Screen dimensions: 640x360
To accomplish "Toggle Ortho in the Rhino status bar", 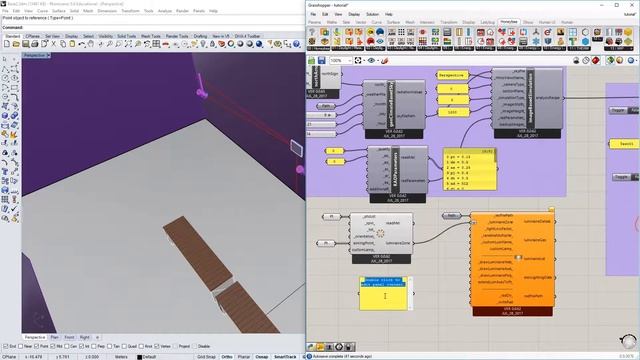I will (227, 357).
